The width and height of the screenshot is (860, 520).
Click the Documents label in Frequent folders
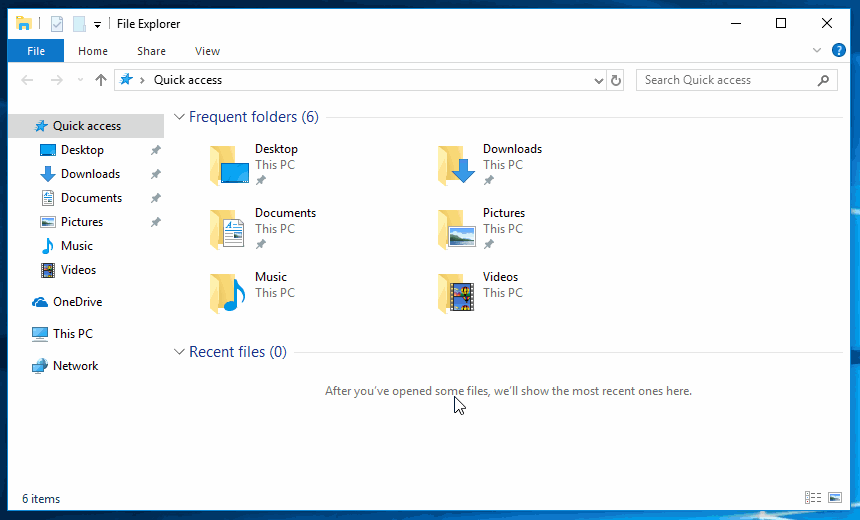coord(285,213)
